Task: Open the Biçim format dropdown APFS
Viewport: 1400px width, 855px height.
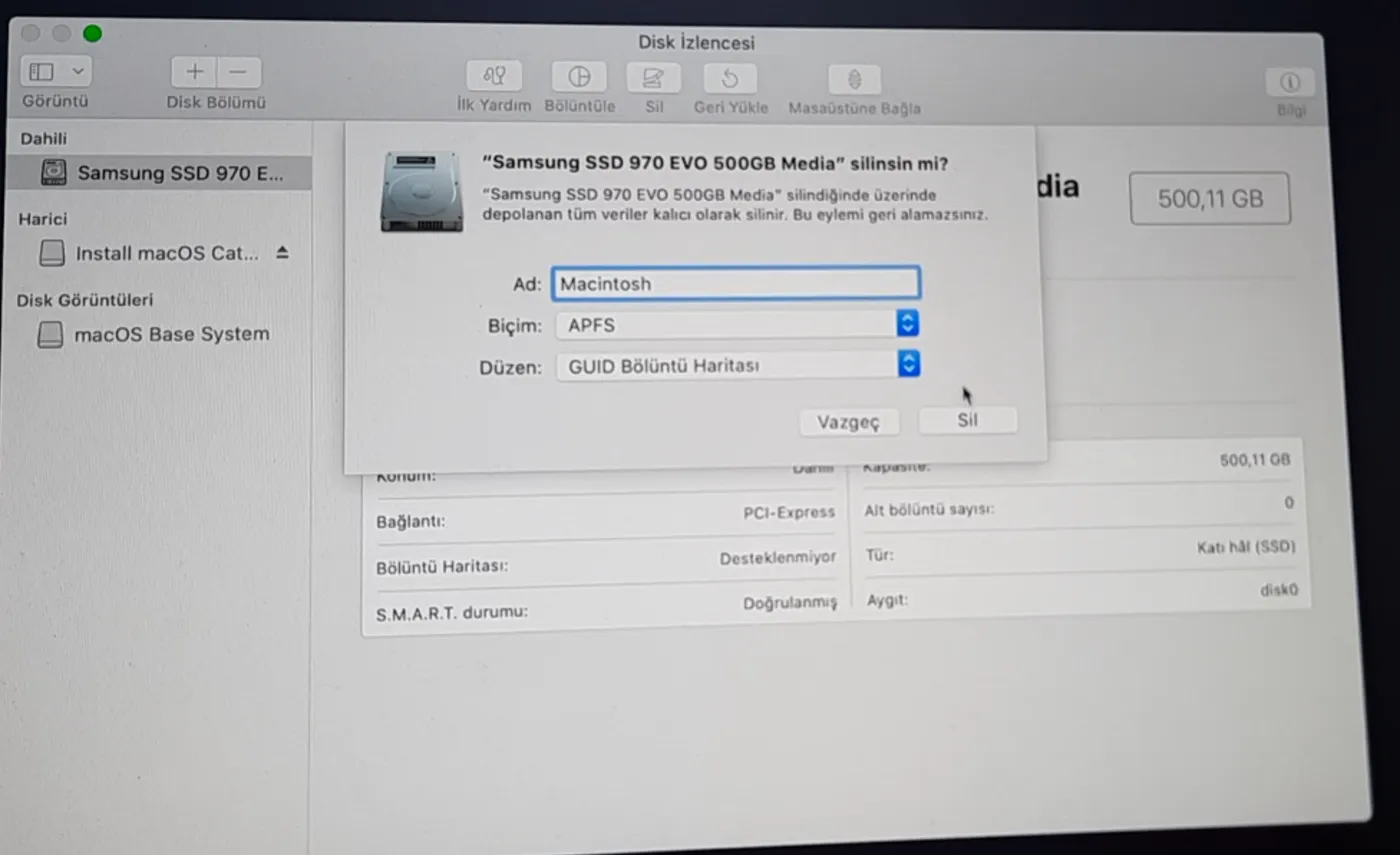Action: pos(737,324)
